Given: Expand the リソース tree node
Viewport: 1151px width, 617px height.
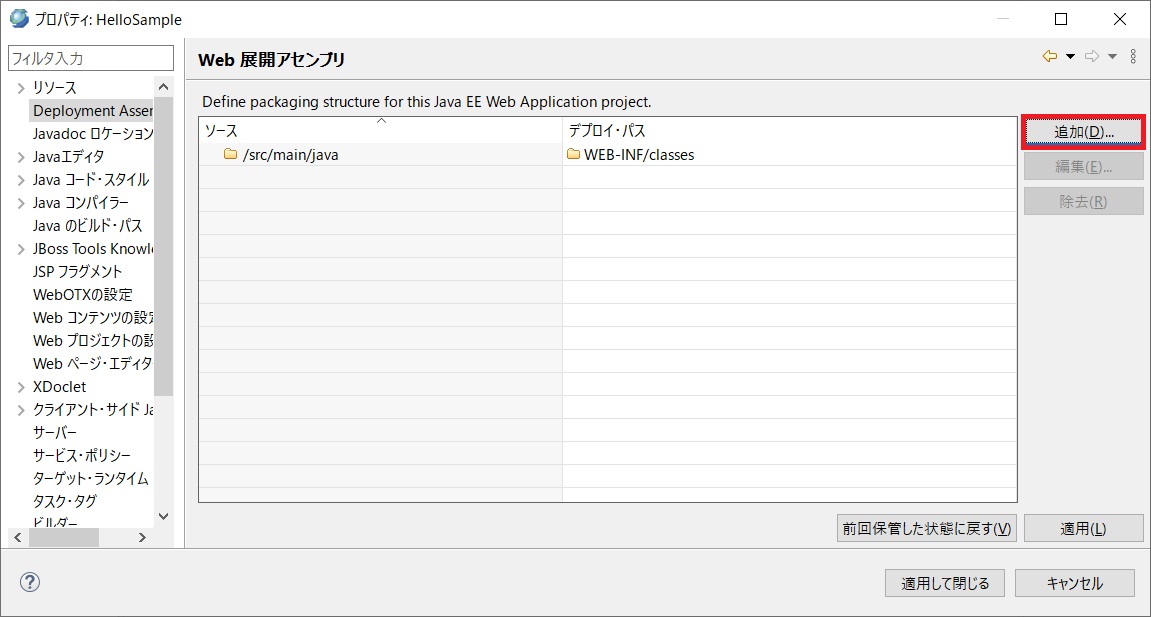Looking at the screenshot, I should [x=21, y=88].
